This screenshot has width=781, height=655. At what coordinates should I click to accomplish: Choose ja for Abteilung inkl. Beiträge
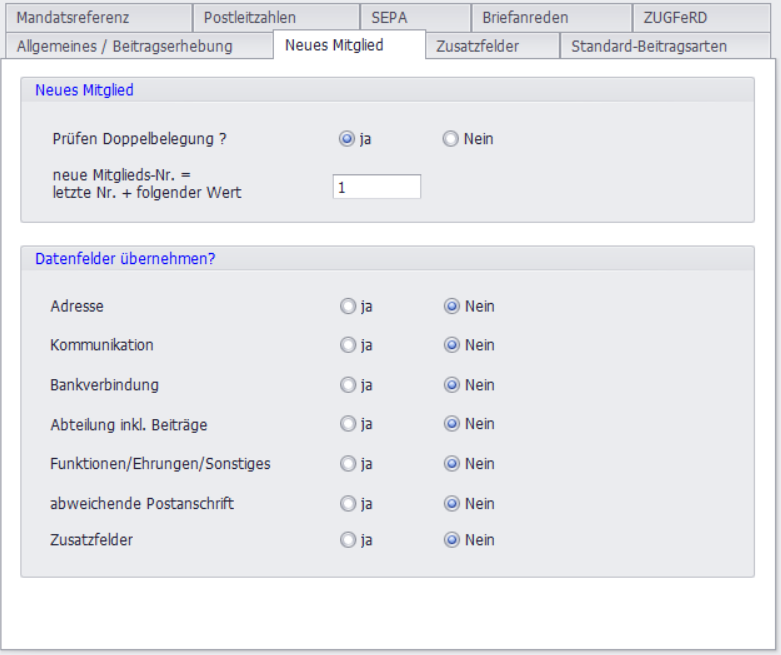click(347, 424)
